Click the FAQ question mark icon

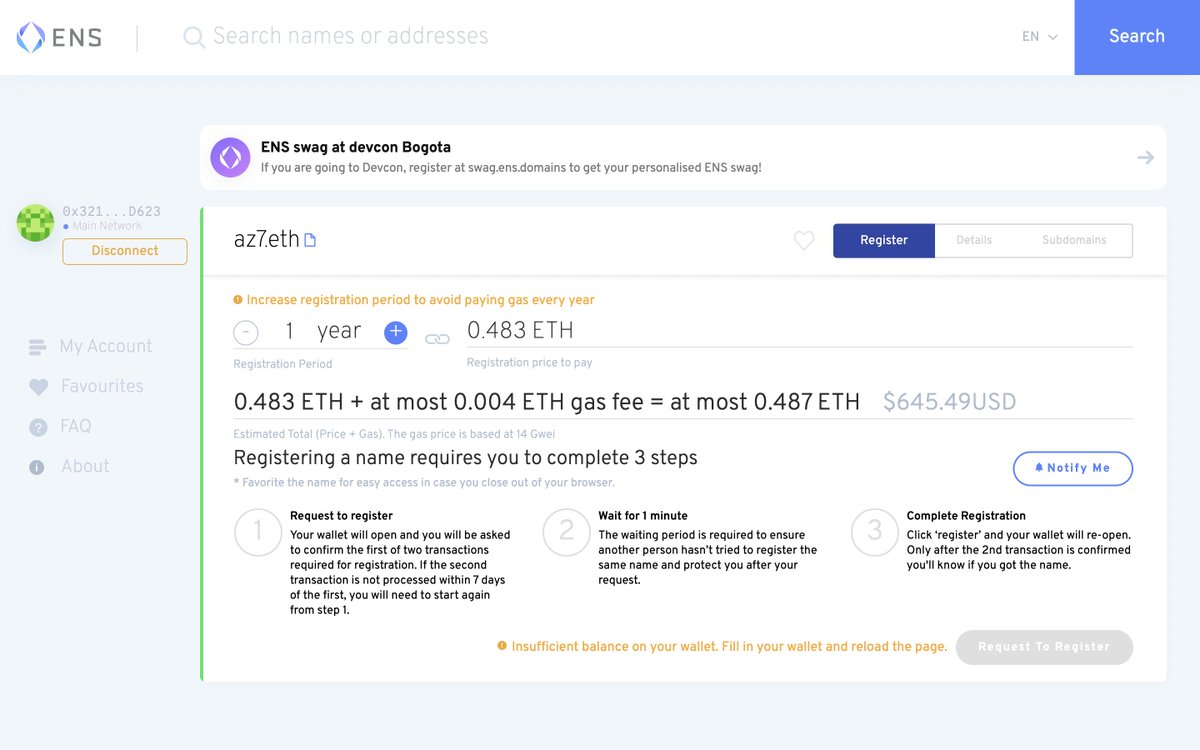(x=38, y=427)
